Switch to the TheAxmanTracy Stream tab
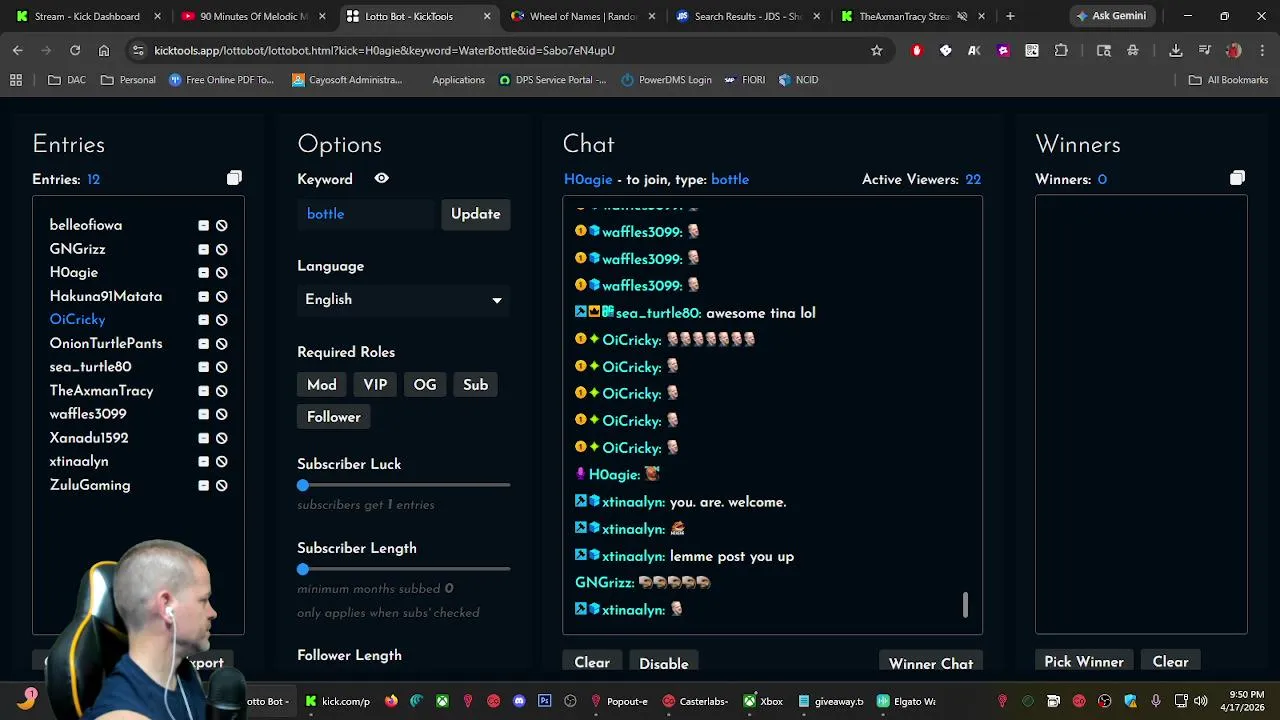The image size is (1280, 720). [912, 16]
